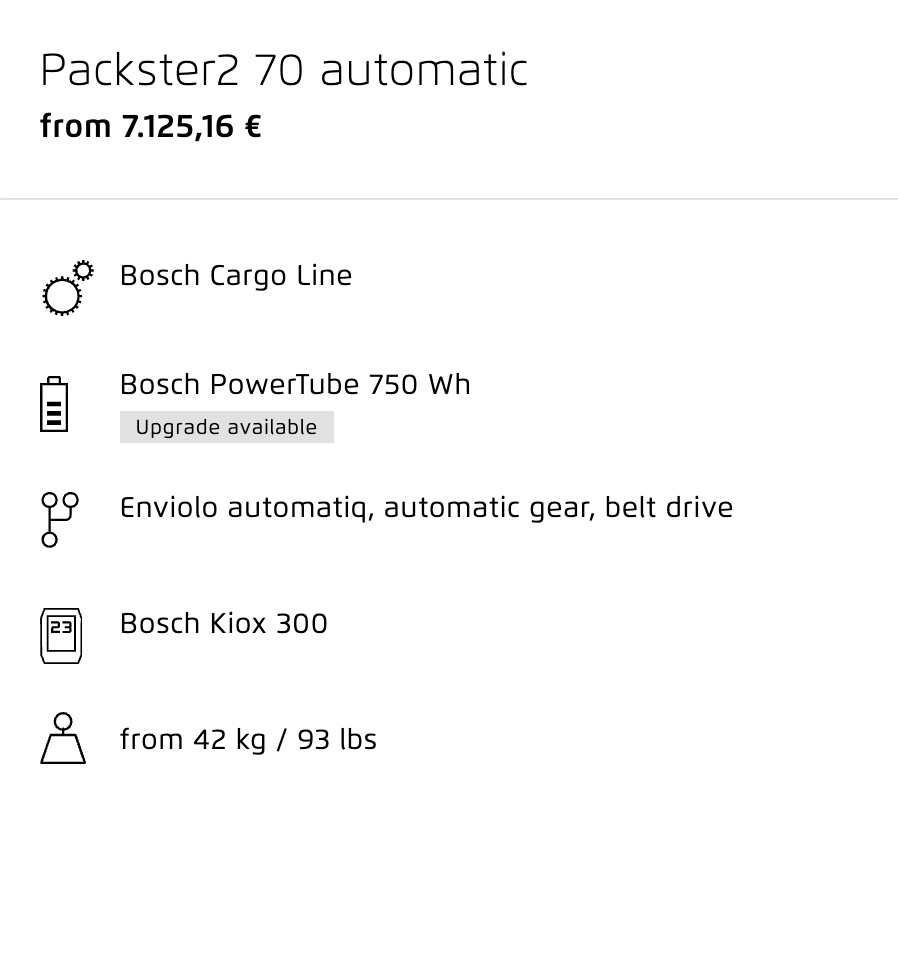Click the Euro symbol in the price
Screen dimensions: 898x954
253,127
